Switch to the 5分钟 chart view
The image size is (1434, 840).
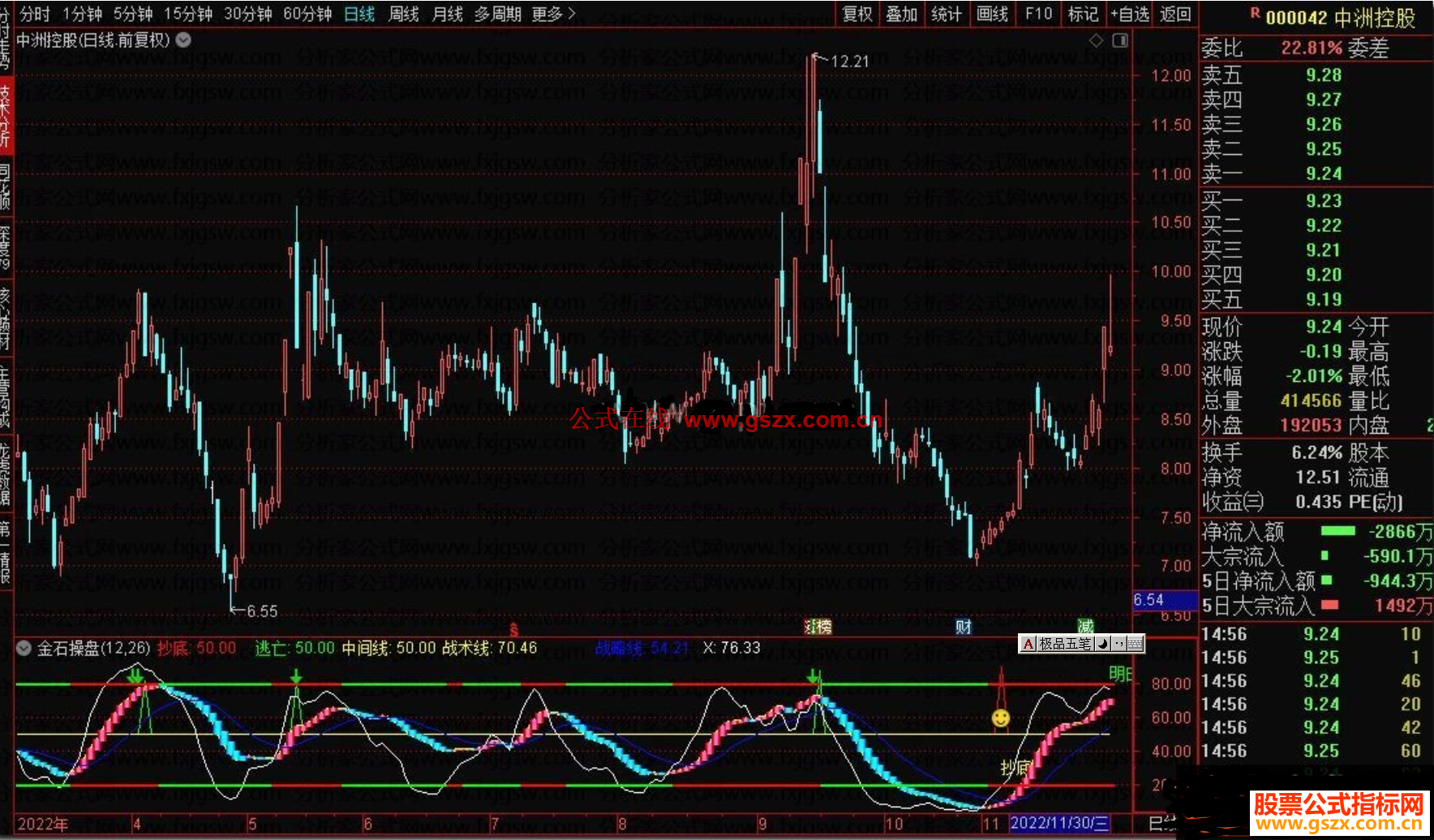133,14
